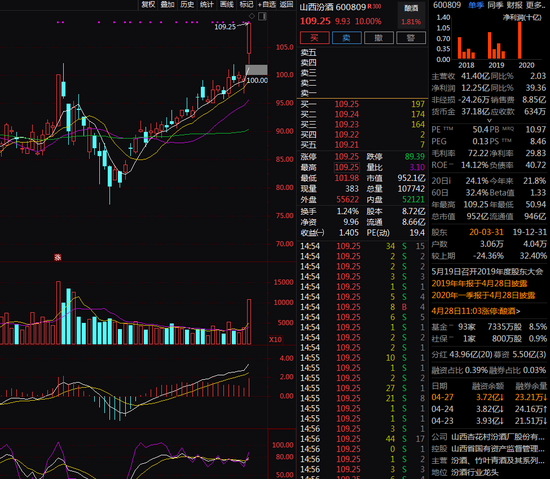The height and width of the screenshot is (479, 550).
Task: Click the 跌停 limit-down value 89.39
Action: point(415,156)
